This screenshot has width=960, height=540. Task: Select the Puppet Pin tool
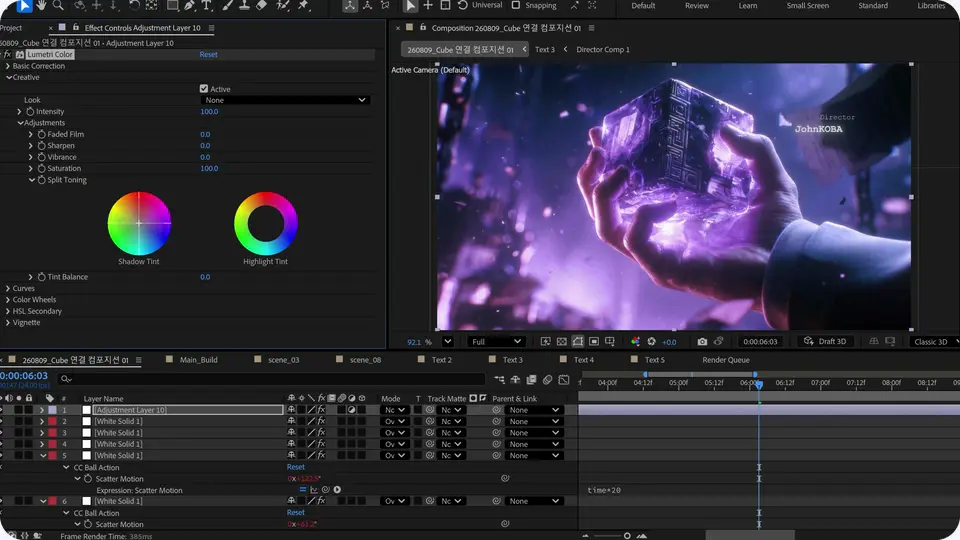303,6
